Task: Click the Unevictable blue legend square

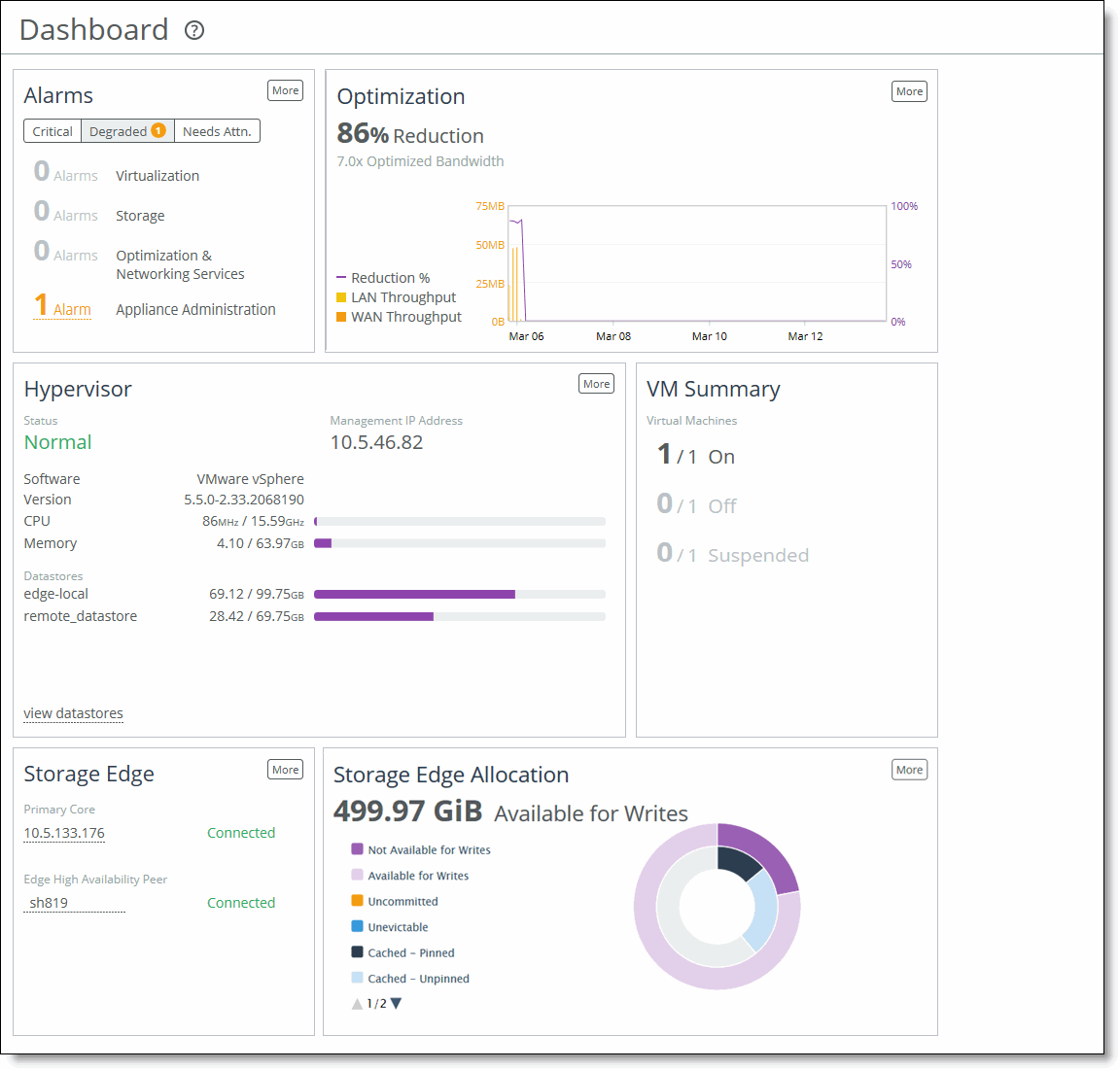Action: tap(357, 927)
